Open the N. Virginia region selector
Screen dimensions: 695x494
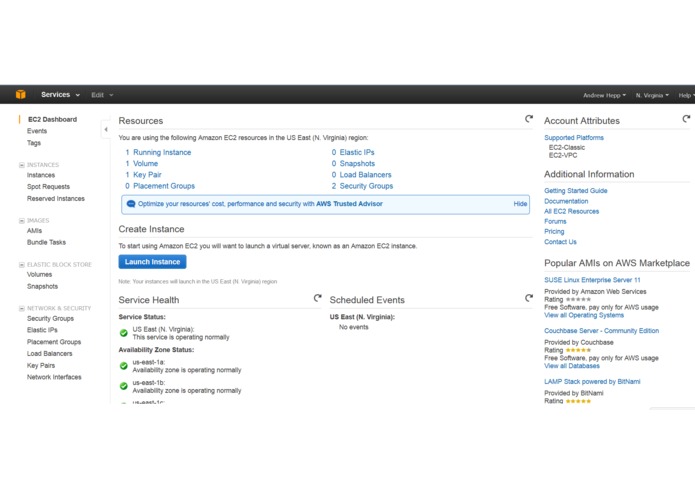[652, 95]
